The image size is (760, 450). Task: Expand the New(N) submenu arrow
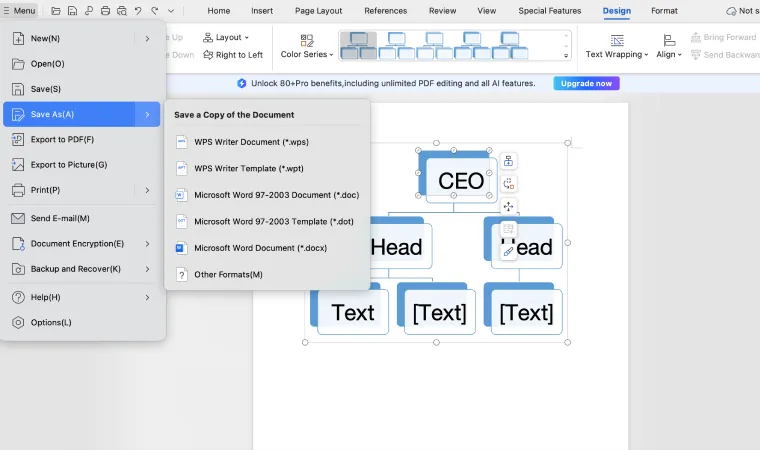click(x=147, y=38)
